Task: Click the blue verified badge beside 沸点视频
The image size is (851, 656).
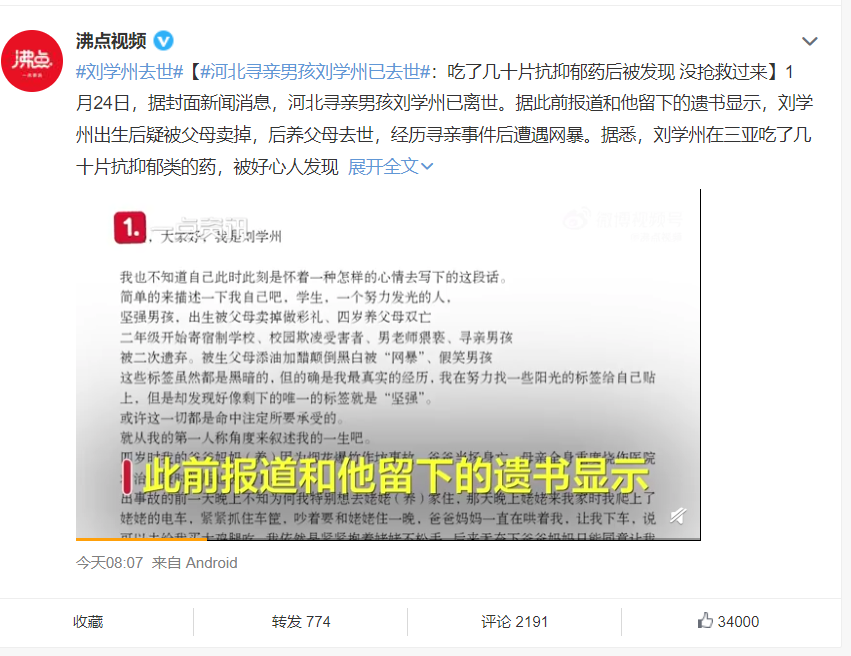Action: tap(163, 41)
